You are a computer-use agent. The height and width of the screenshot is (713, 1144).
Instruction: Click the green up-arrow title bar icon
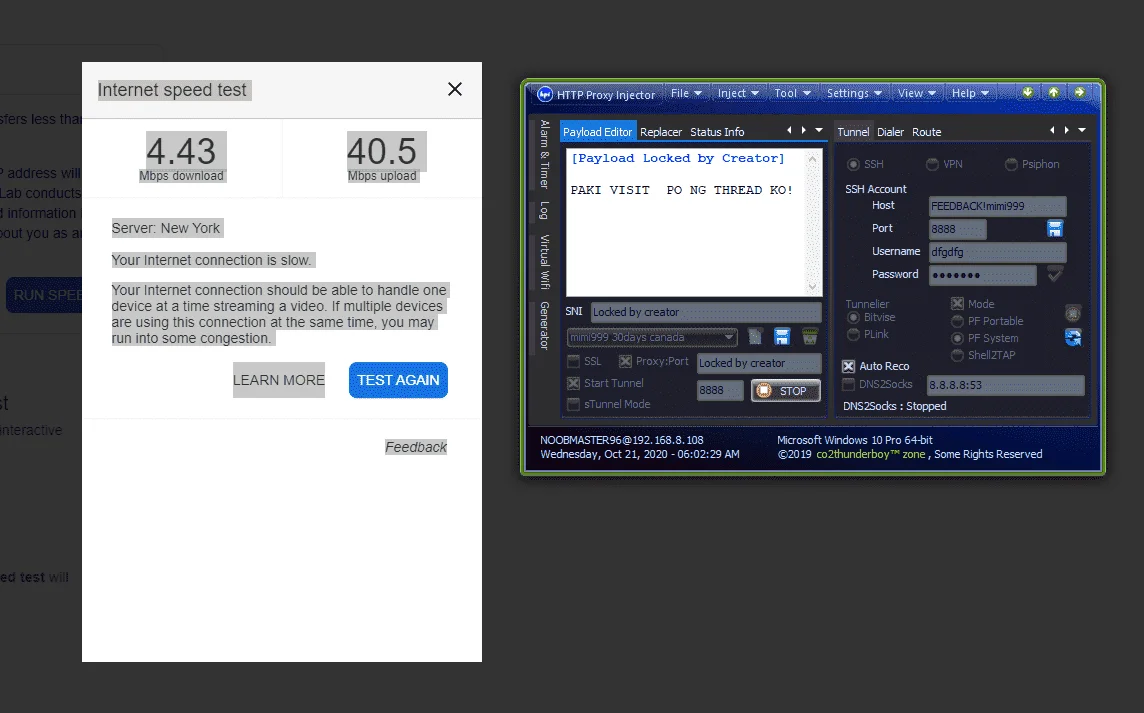tap(1054, 93)
